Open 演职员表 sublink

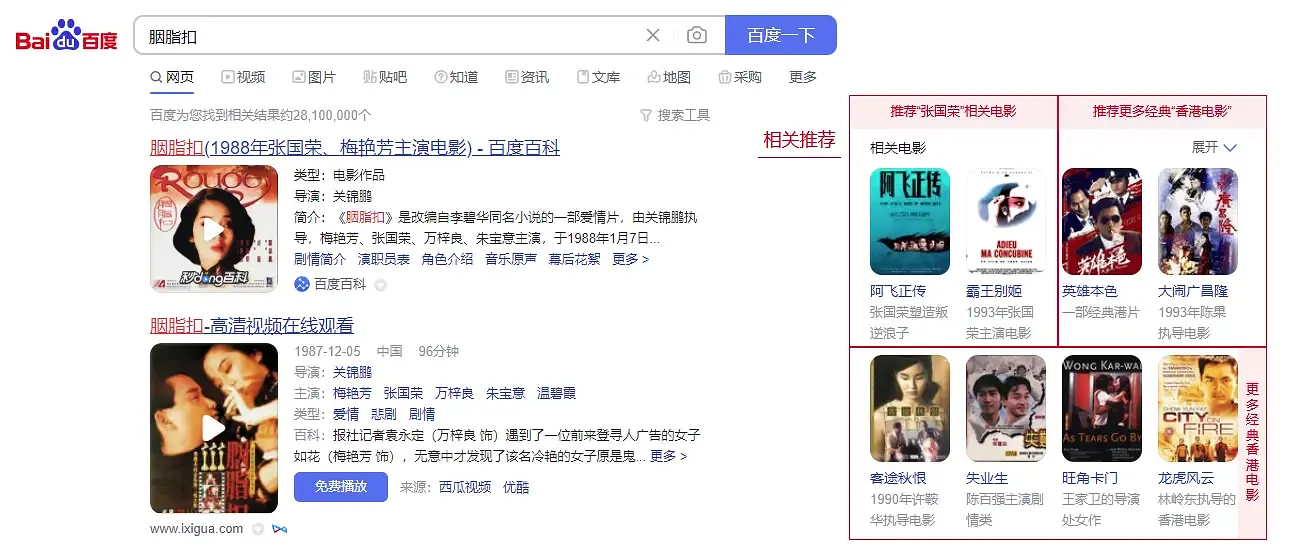[x=384, y=259]
